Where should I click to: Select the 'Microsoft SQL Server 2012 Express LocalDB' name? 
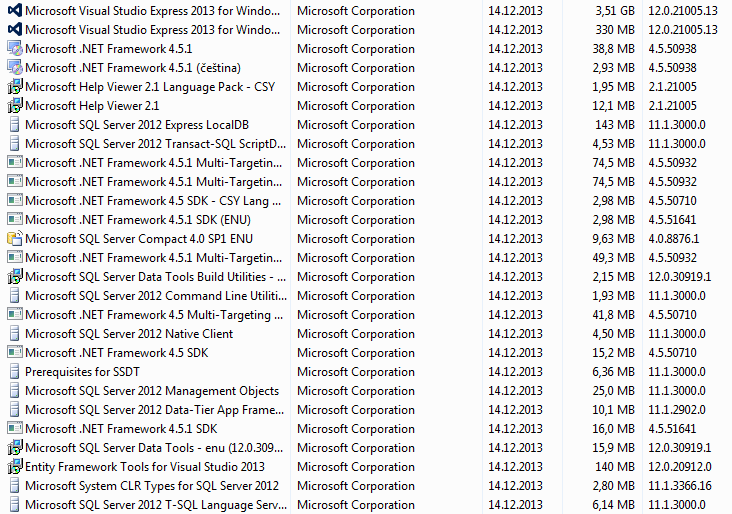[137, 125]
